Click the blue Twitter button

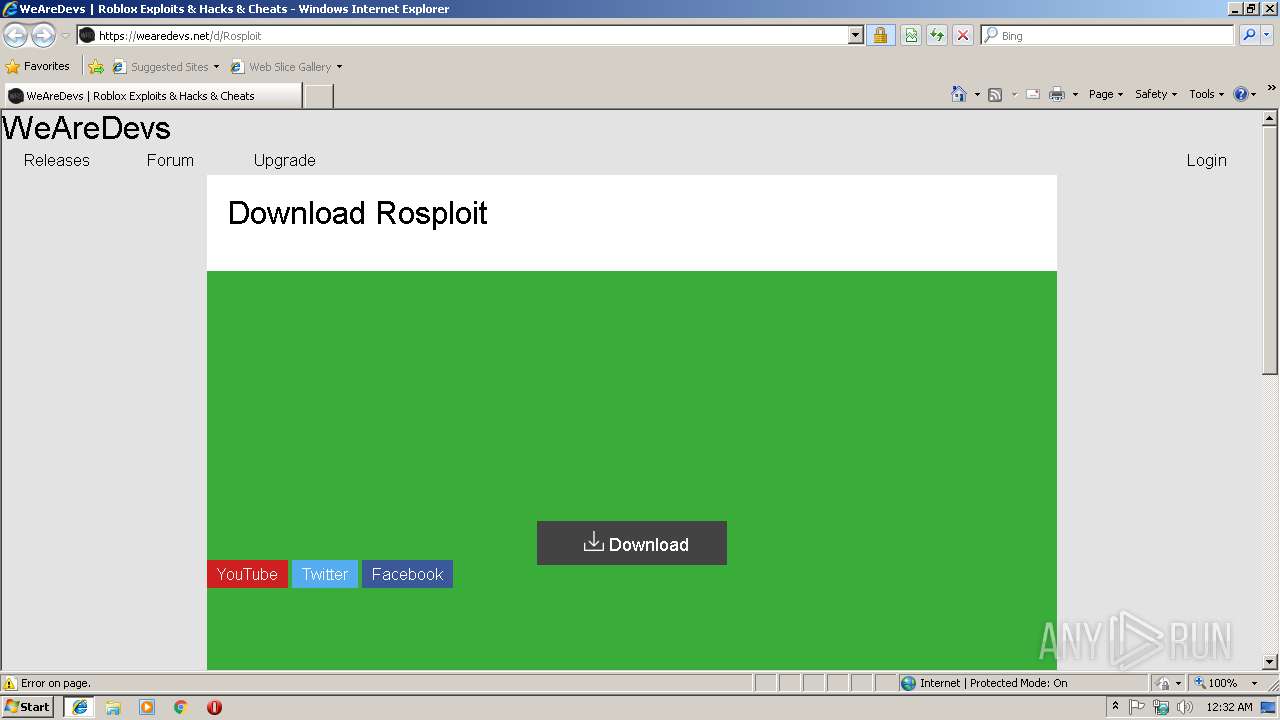tap(325, 574)
